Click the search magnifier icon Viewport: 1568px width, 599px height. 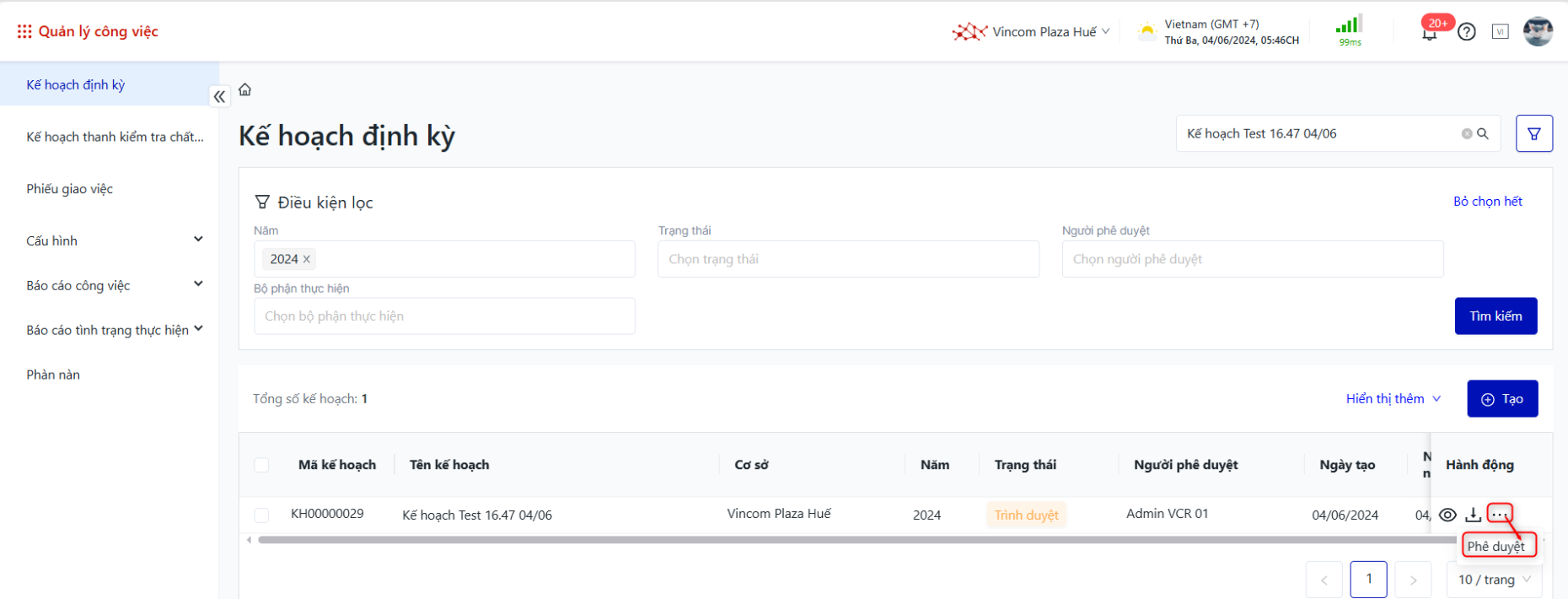coord(1483,133)
